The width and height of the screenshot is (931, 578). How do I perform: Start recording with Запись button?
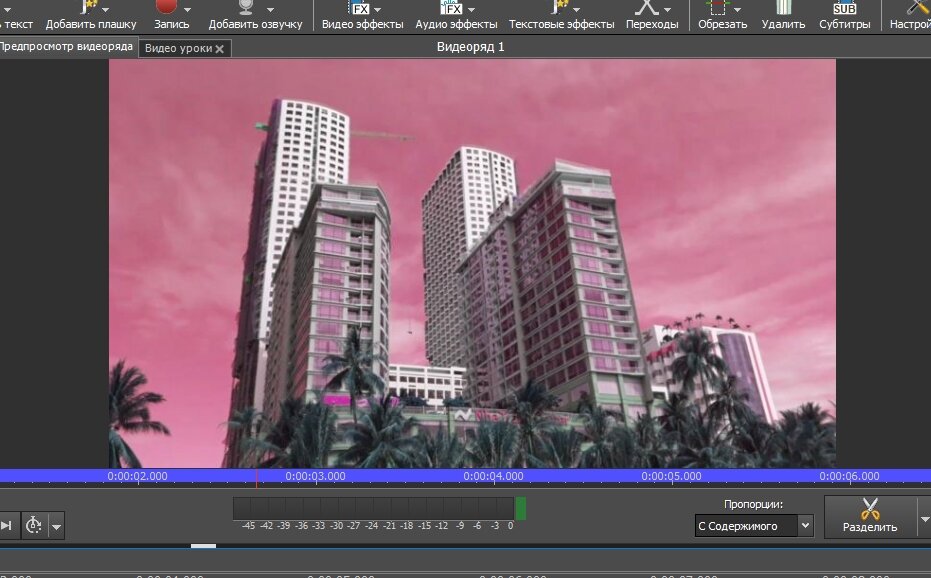pyautogui.click(x=170, y=17)
